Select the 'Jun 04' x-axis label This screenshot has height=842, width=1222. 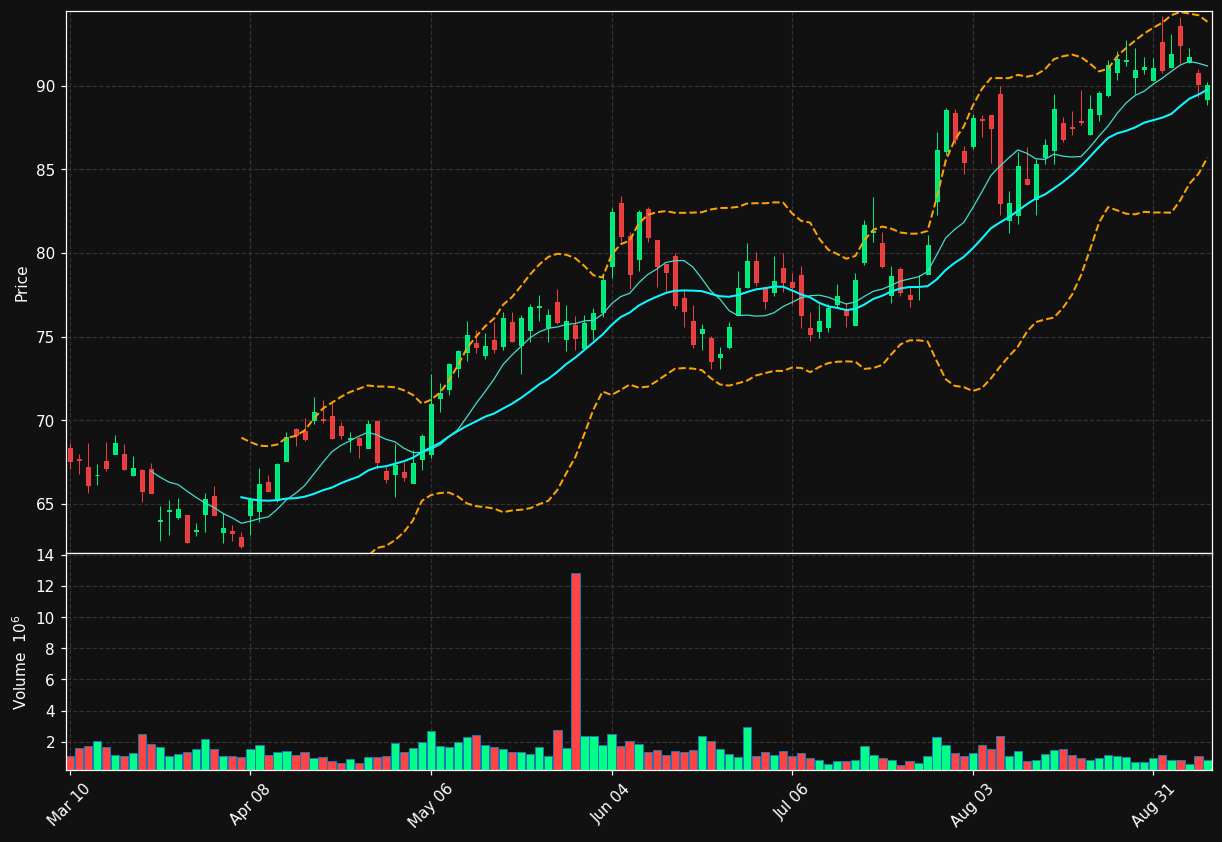coord(610,804)
